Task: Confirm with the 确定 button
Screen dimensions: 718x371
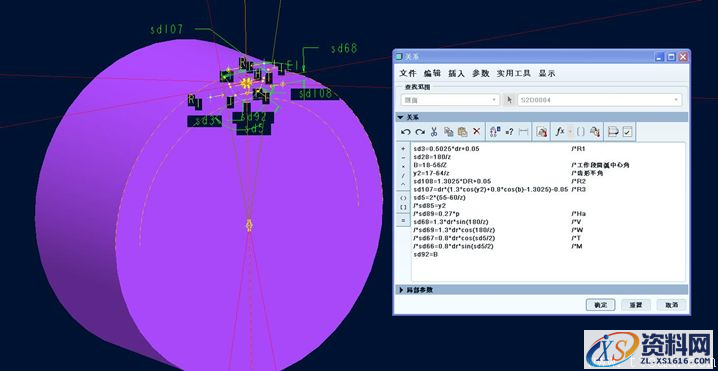Action: (600, 305)
